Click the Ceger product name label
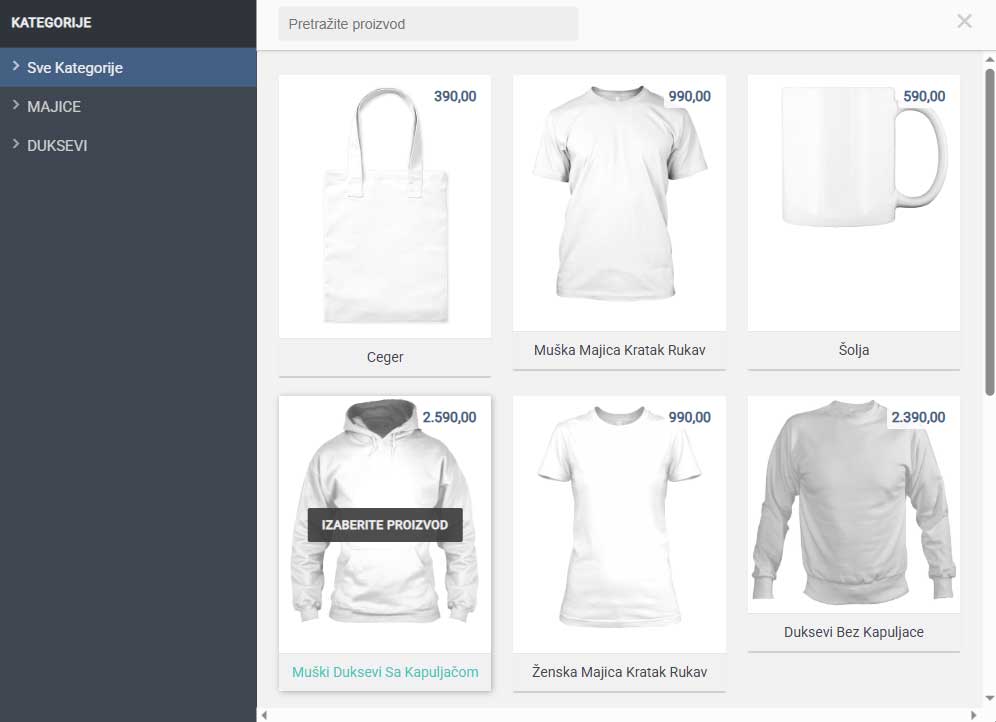Screen dimensions: 996x722 [x=384, y=357]
